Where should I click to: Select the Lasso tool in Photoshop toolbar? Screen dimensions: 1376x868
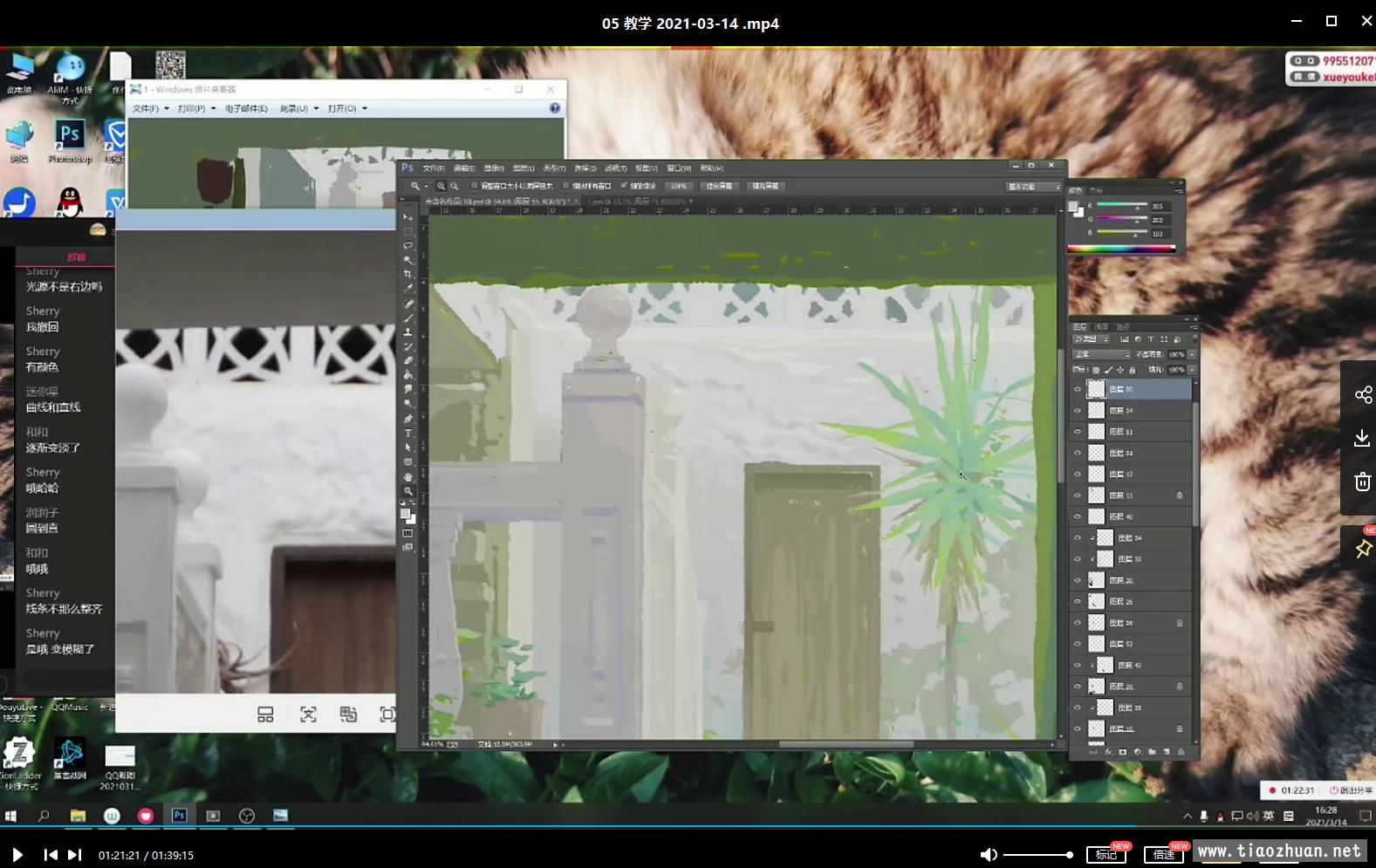coord(407,246)
